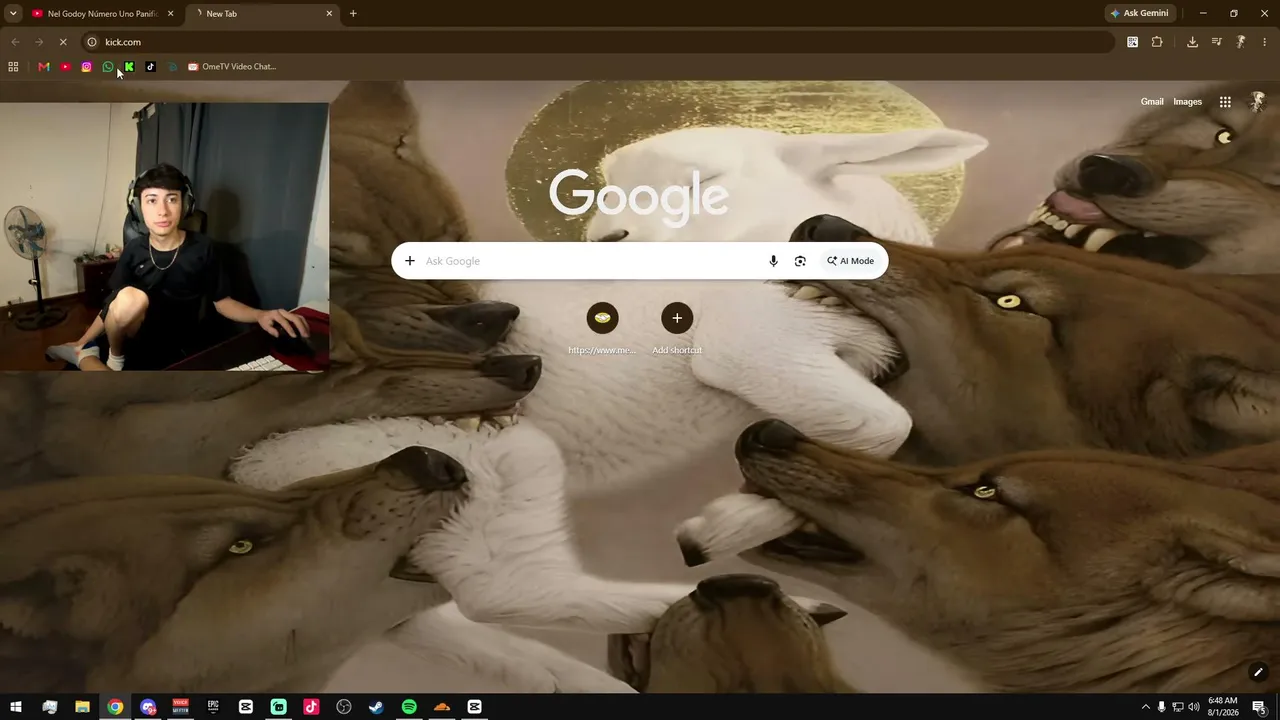This screenshot has height=720, width=1280.
Task: Open the Chrome profile avatar in toolbar
Action: coord(1241,42)
